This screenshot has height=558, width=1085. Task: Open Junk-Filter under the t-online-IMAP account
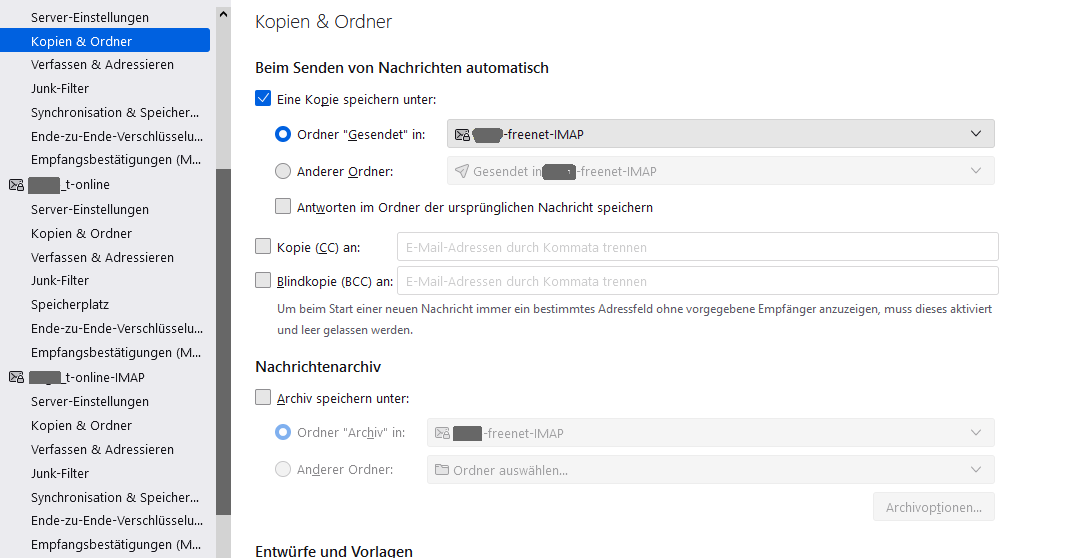[60, 473]
